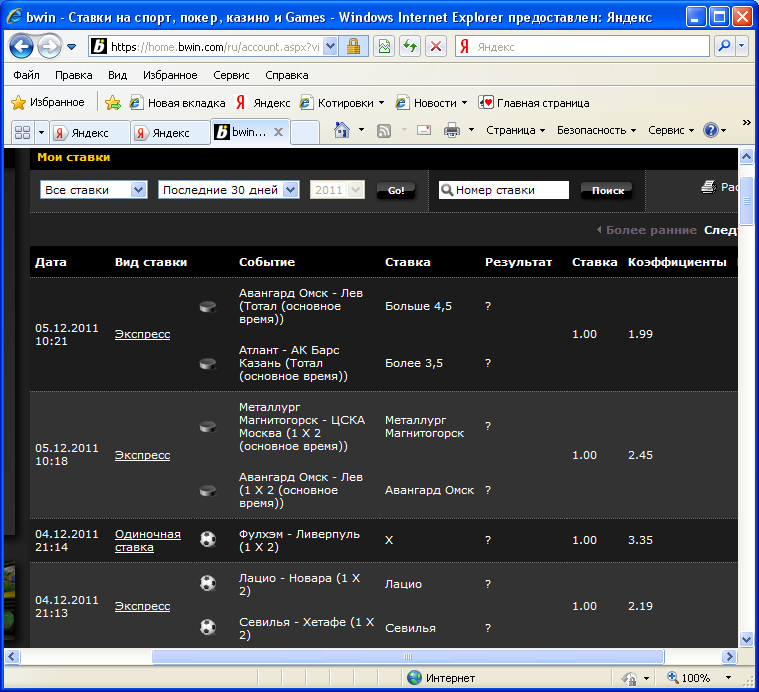Viewport: 759px width, 692px height.
Task: Click soccer ball icon beside Лацио - Новара
Action: 208,583
